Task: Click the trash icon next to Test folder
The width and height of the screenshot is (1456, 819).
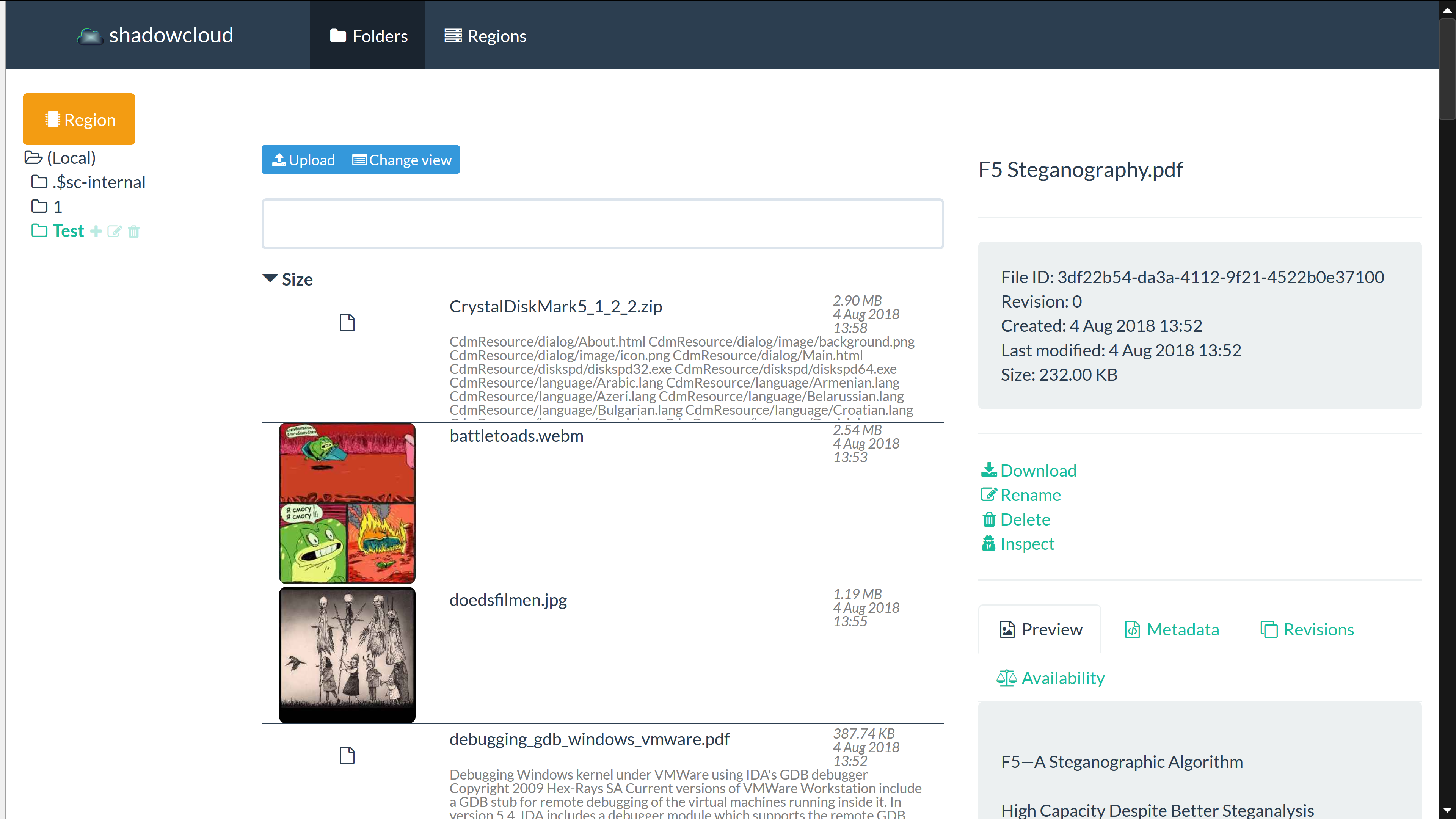Action: point(134,232)
